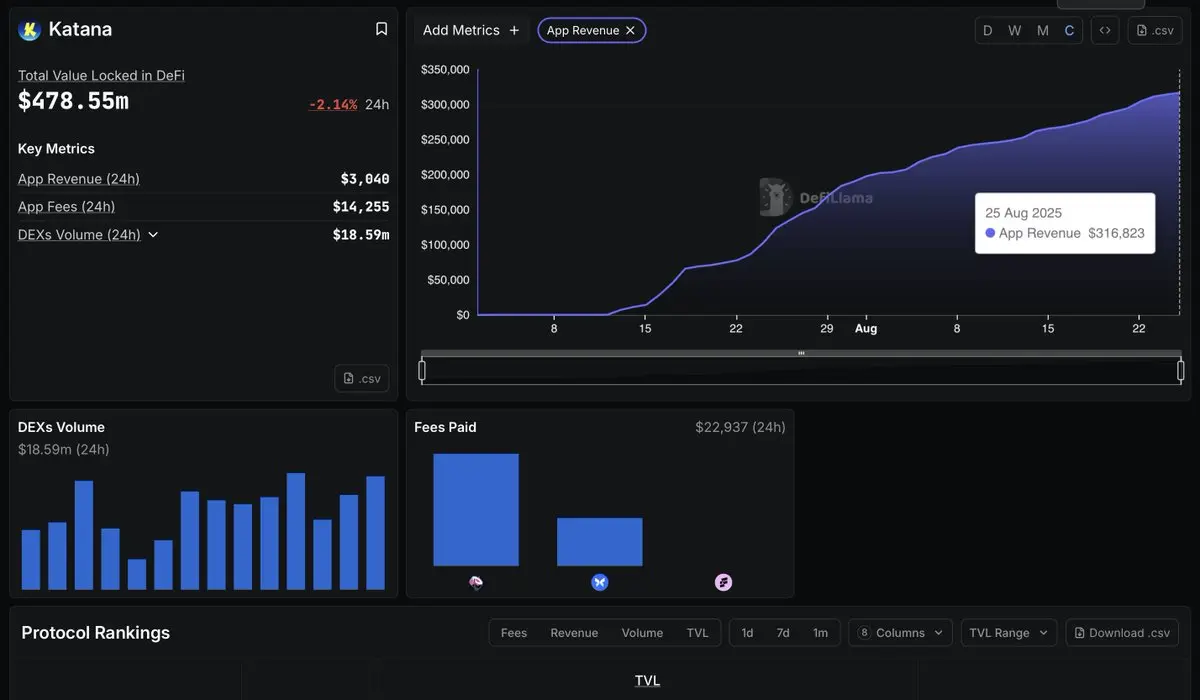
Task: Bookmark Katana with the bookmark icon
Action: tap(381, 29)
